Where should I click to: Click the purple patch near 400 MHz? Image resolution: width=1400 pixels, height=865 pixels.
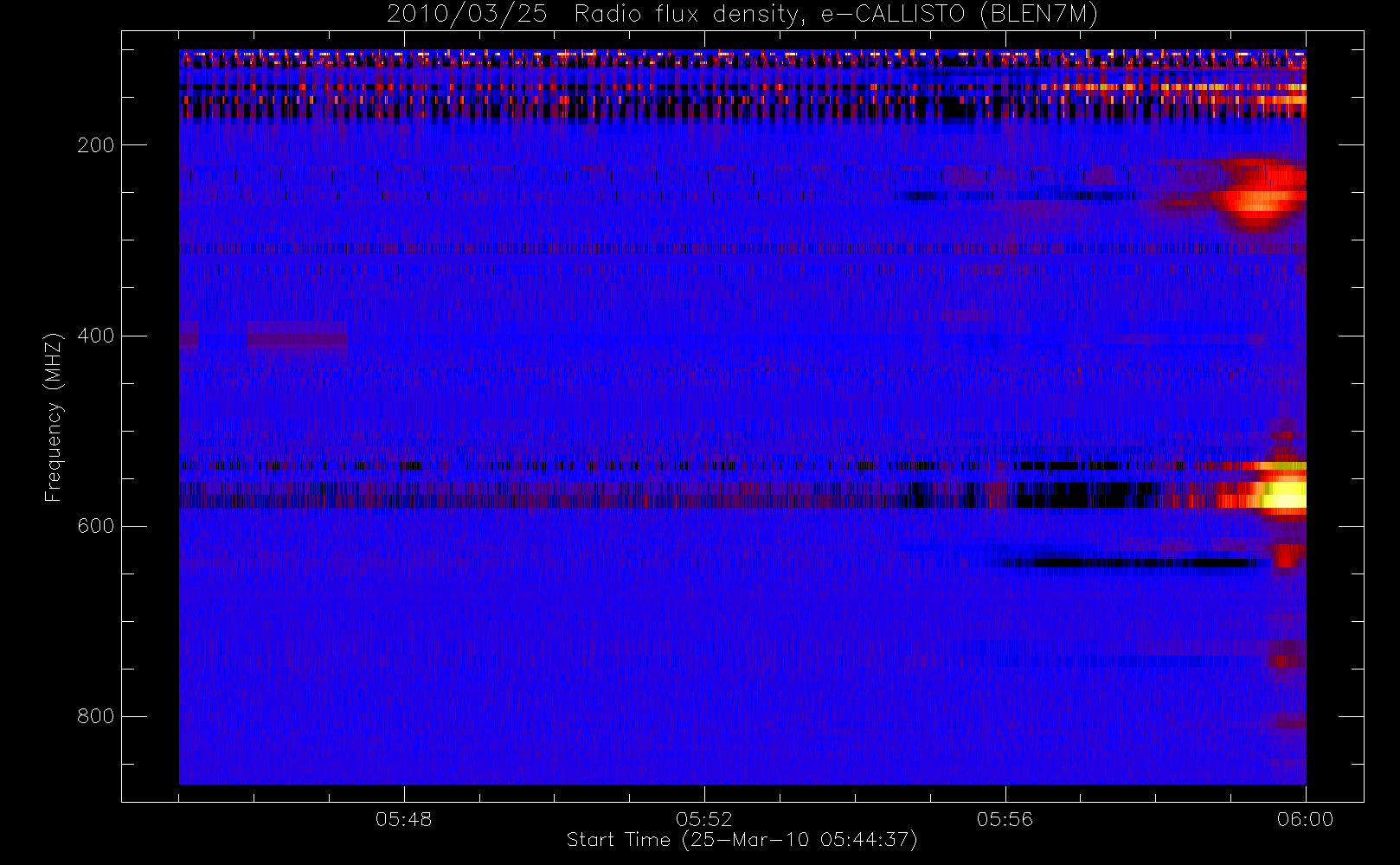[x=297, y=336]
